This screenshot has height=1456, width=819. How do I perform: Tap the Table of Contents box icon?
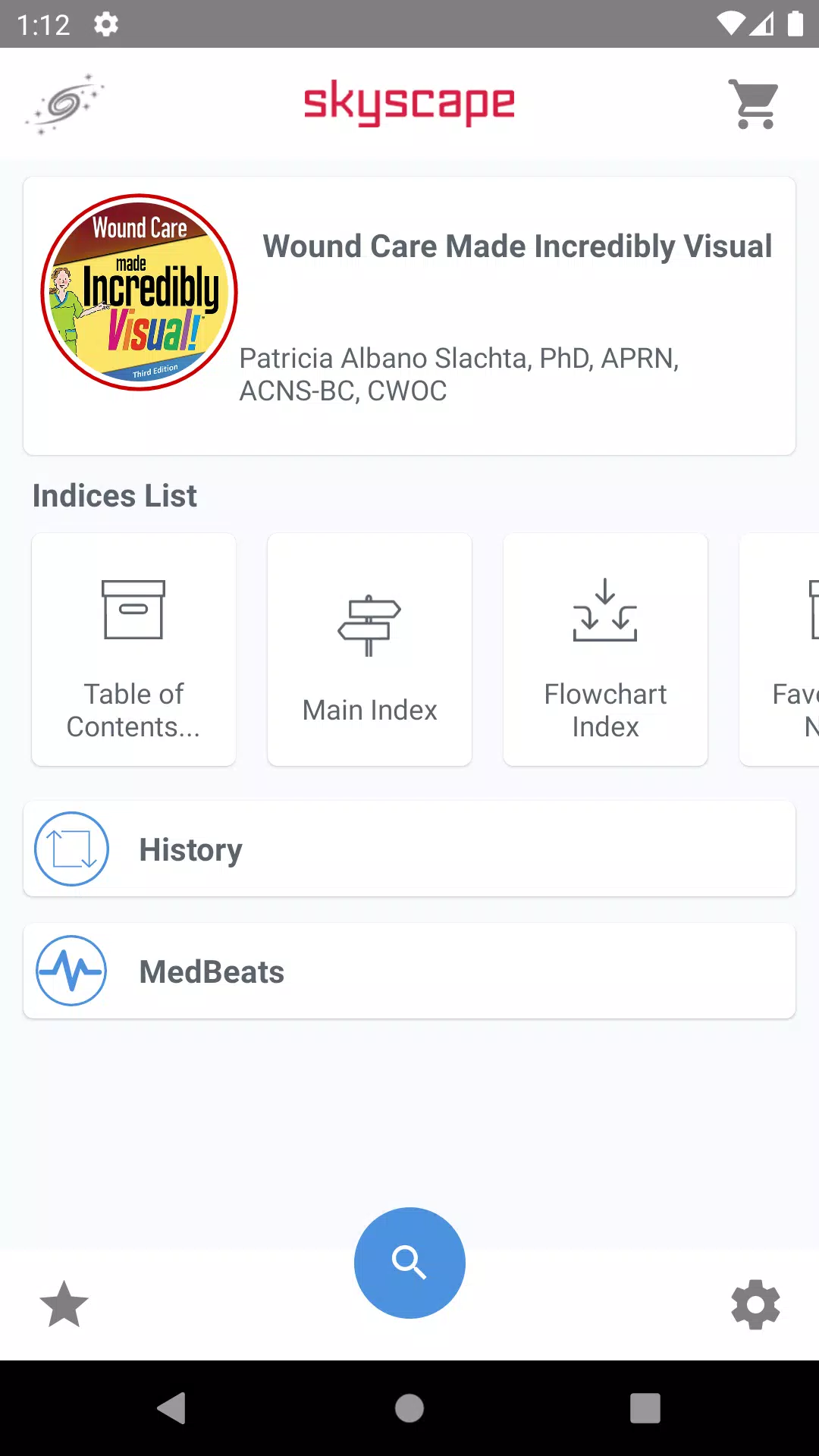point(133,610)
